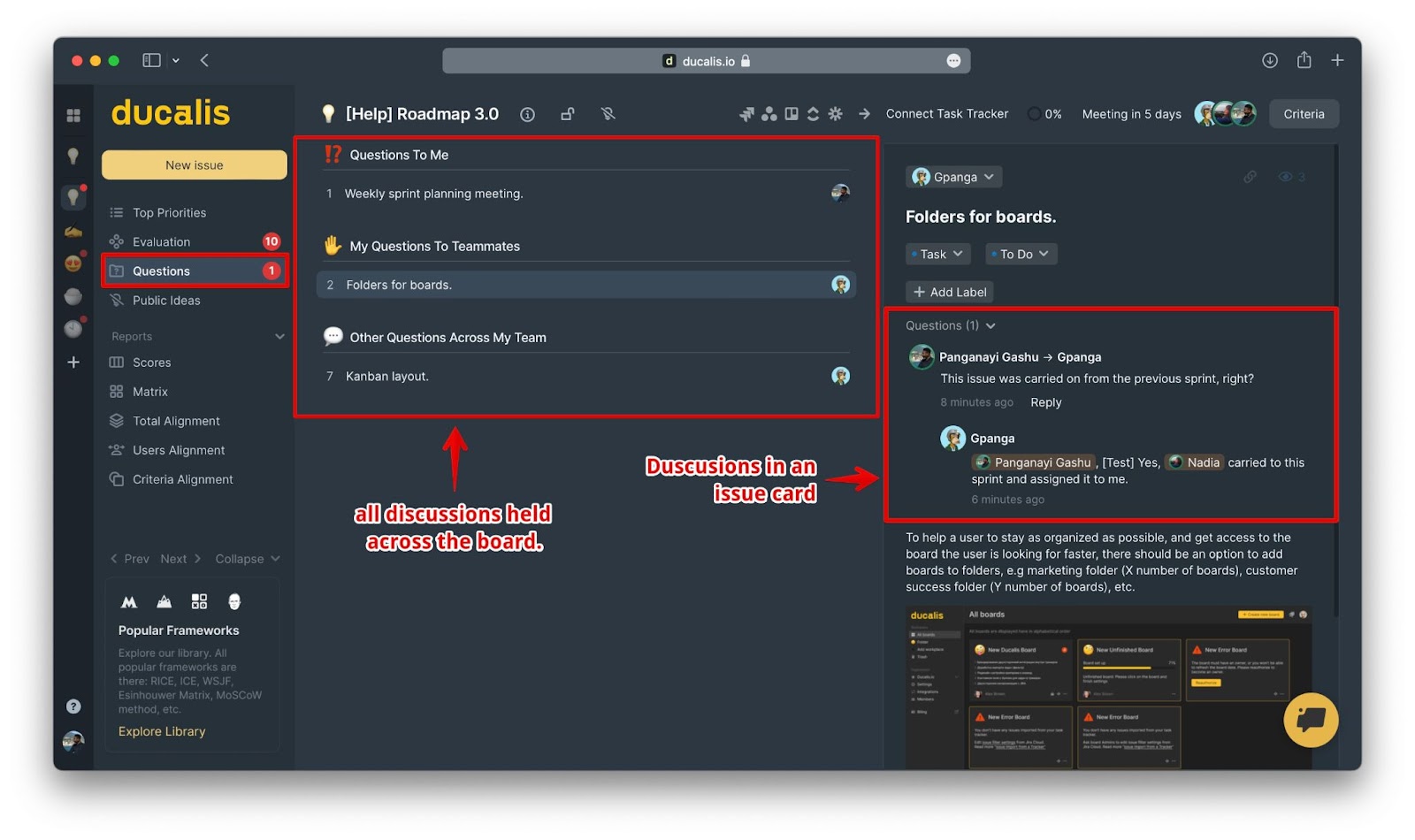The height and width of the screenshot is (840, 1415).
Task: Open the To Do status dropdown
Action: pyautogui.click(x=1021, y=255)
